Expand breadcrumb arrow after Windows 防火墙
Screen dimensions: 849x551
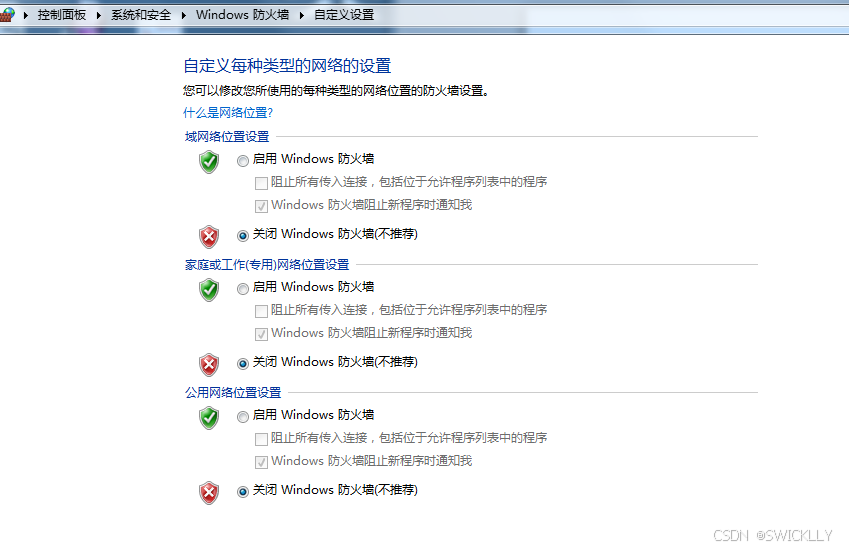click(302, 15)
